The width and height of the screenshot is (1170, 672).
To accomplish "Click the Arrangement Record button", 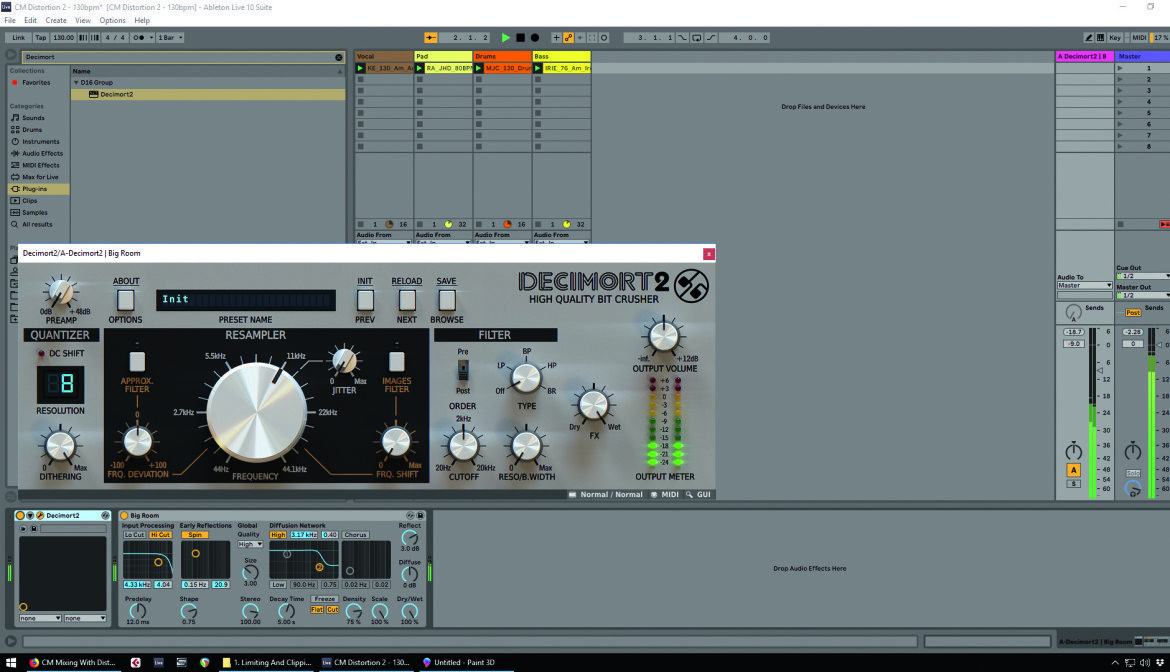I will [534, 37].
